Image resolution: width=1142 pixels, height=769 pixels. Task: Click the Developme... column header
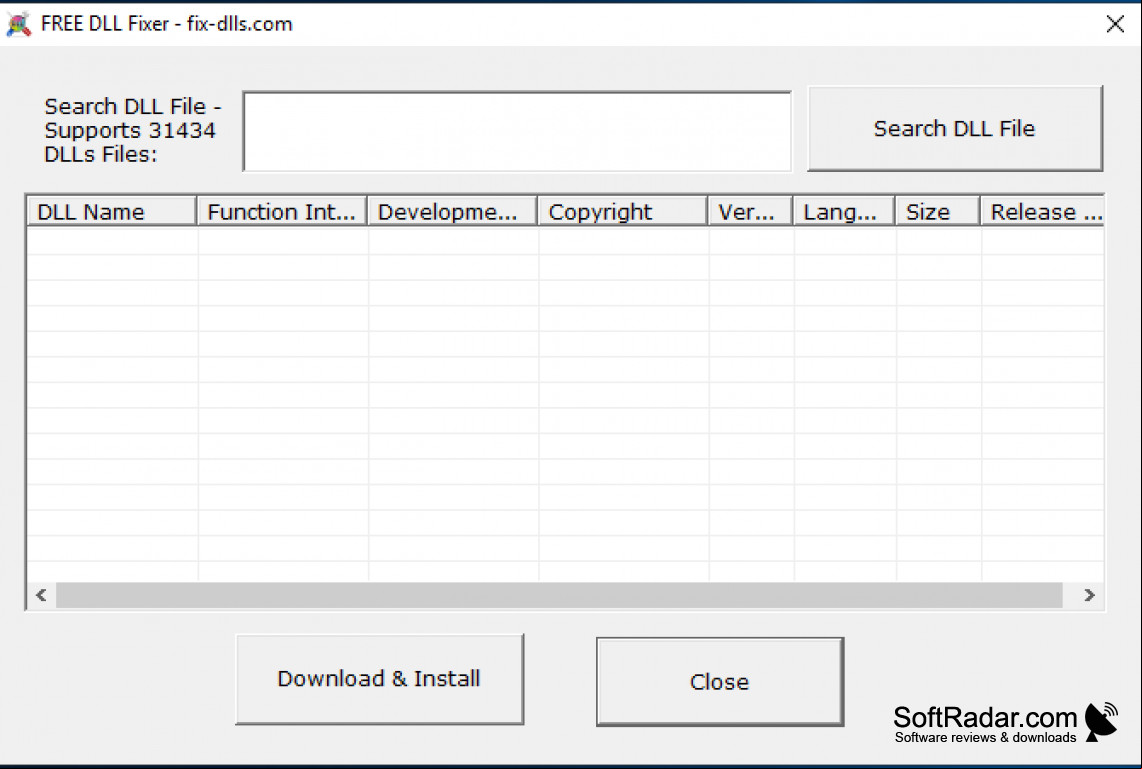(x=452, y=212)
